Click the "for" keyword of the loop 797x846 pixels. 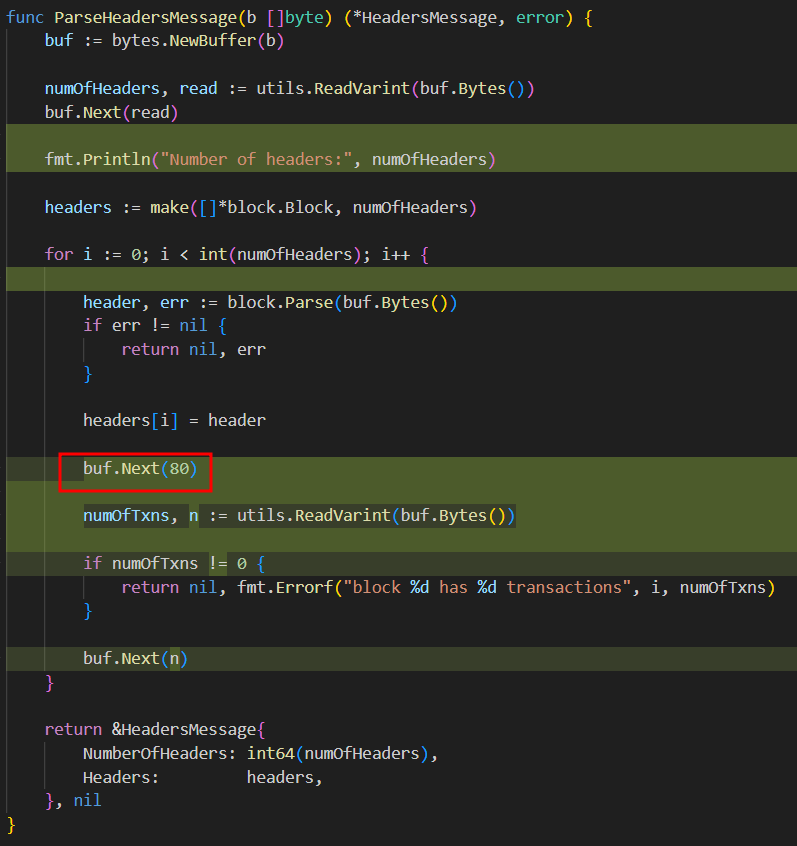coord(59,255)
